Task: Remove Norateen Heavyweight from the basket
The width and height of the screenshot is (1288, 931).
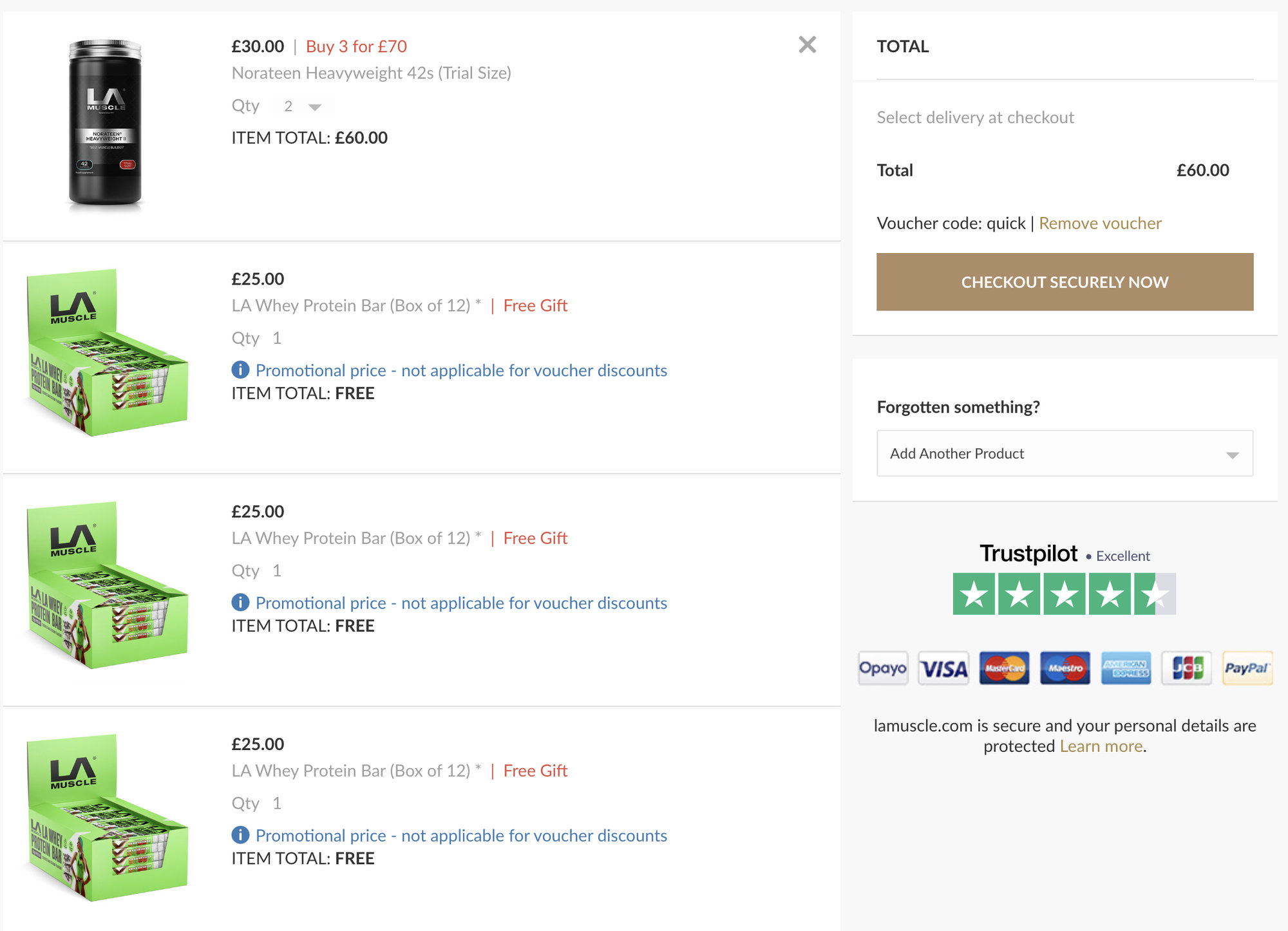Action: coord(807,44)
